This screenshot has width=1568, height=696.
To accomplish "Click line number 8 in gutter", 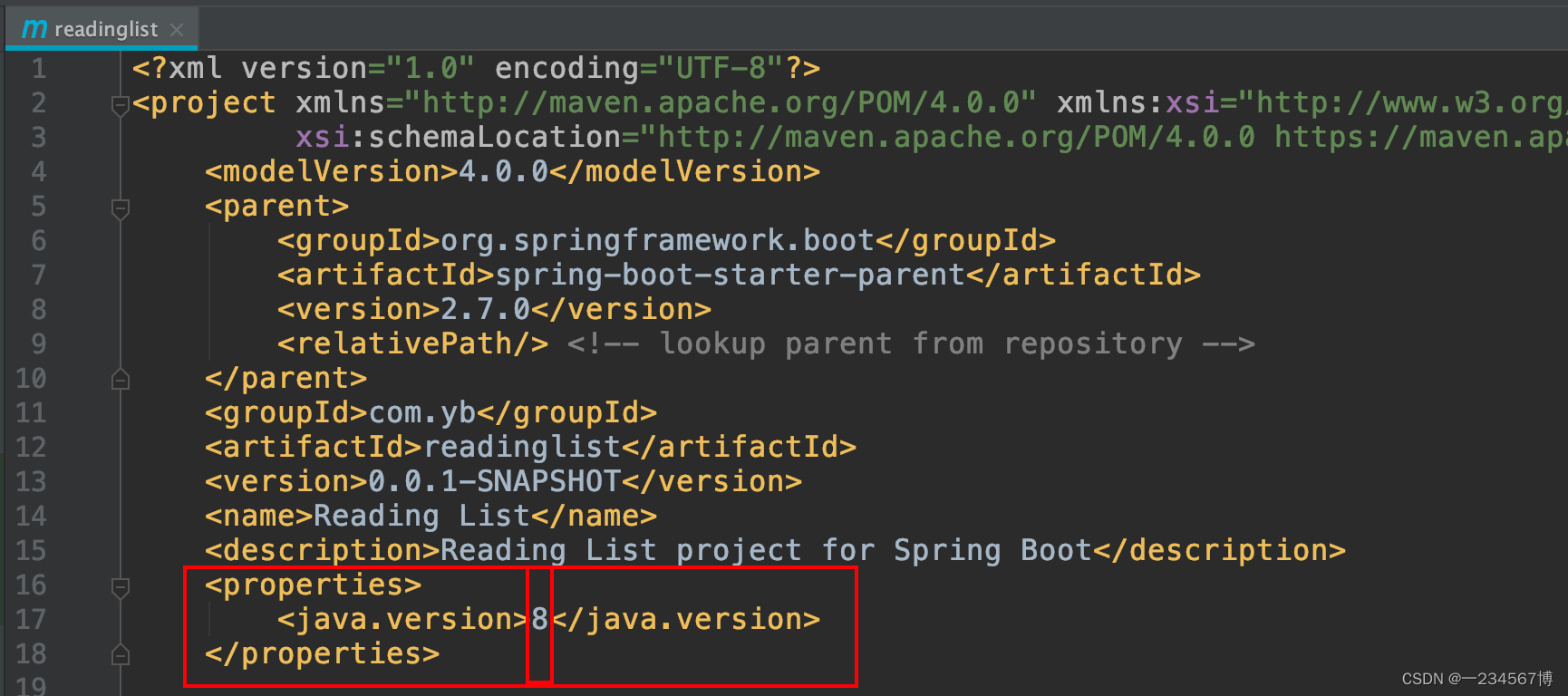I will (38, 310).
